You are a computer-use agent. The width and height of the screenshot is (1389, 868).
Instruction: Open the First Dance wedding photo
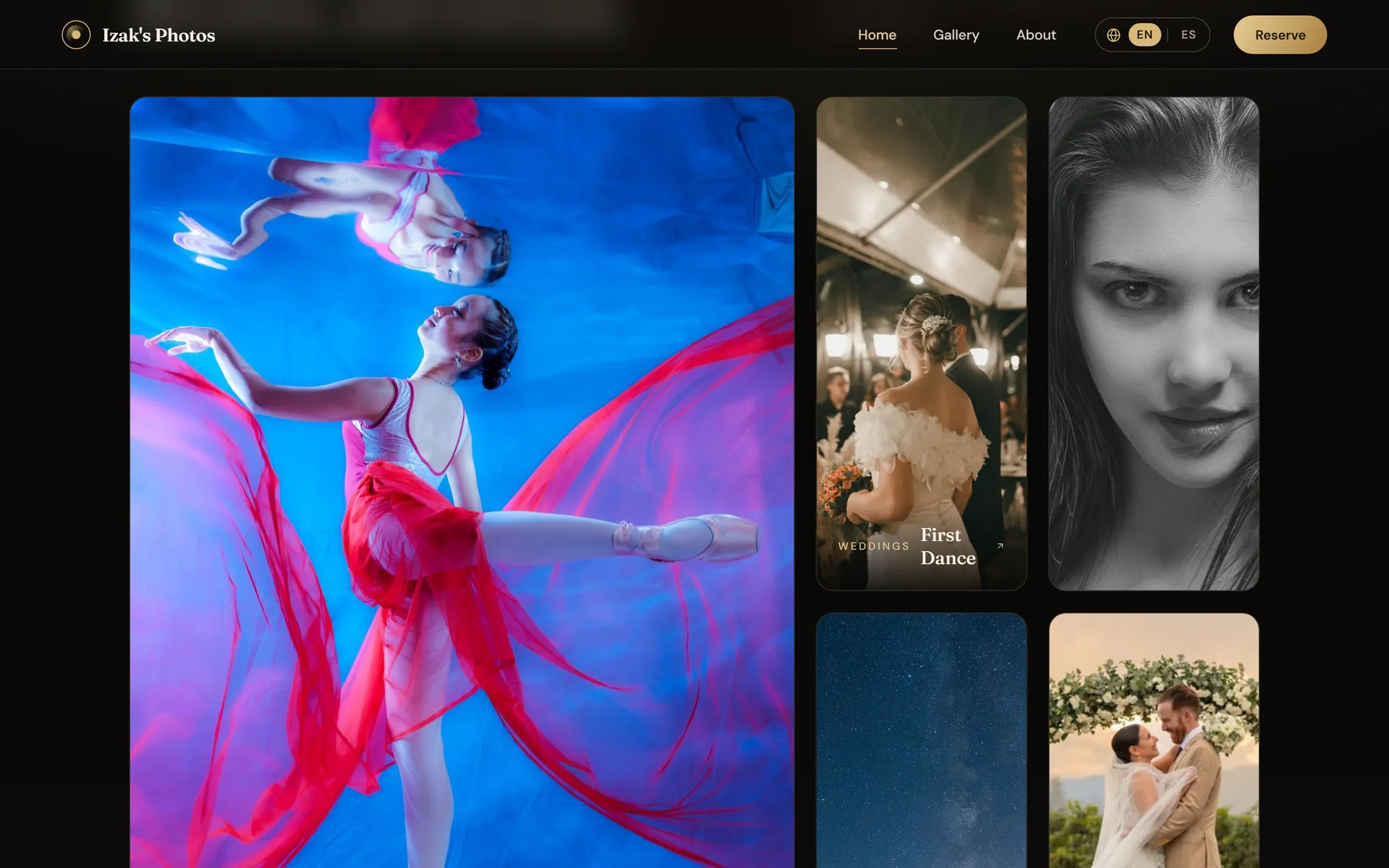[922, 344]
